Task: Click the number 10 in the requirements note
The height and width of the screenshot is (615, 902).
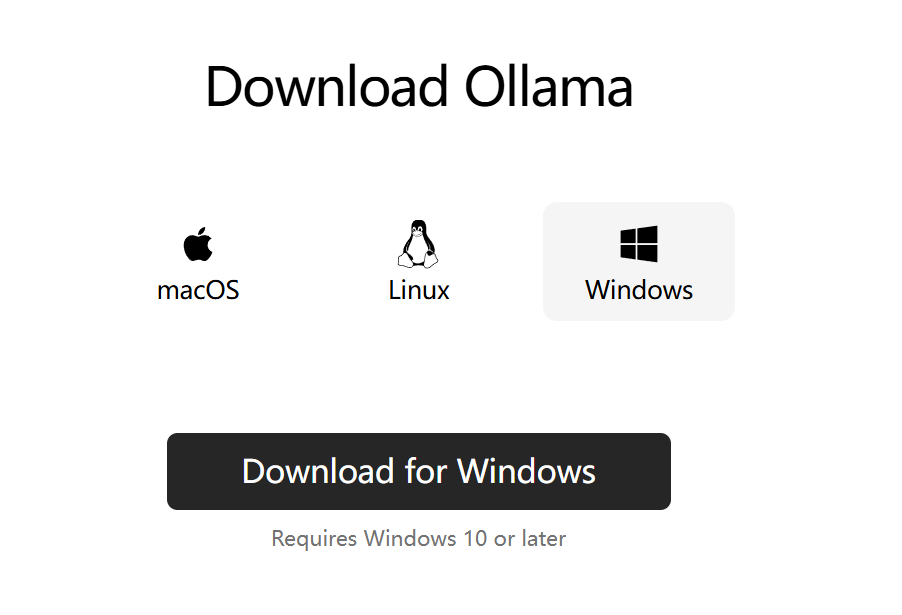Action: tap(475, 538)
